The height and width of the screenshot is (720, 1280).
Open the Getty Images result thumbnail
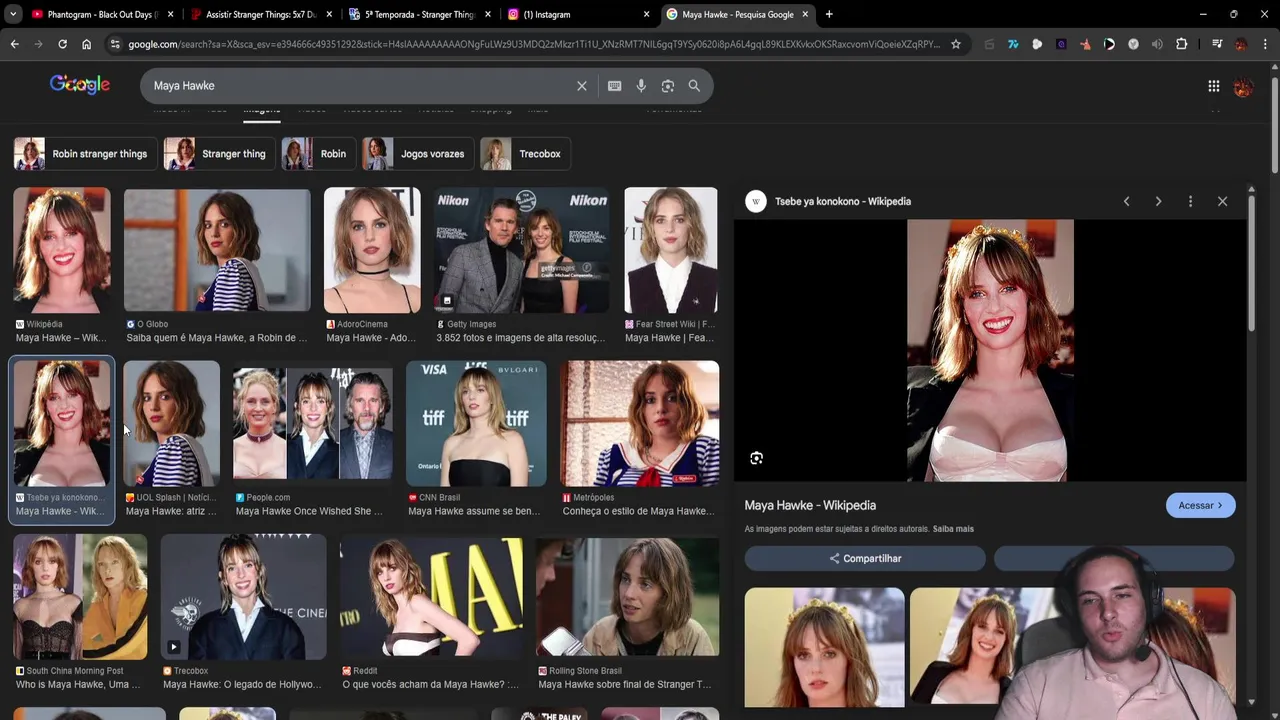click(x=521, y=250)
